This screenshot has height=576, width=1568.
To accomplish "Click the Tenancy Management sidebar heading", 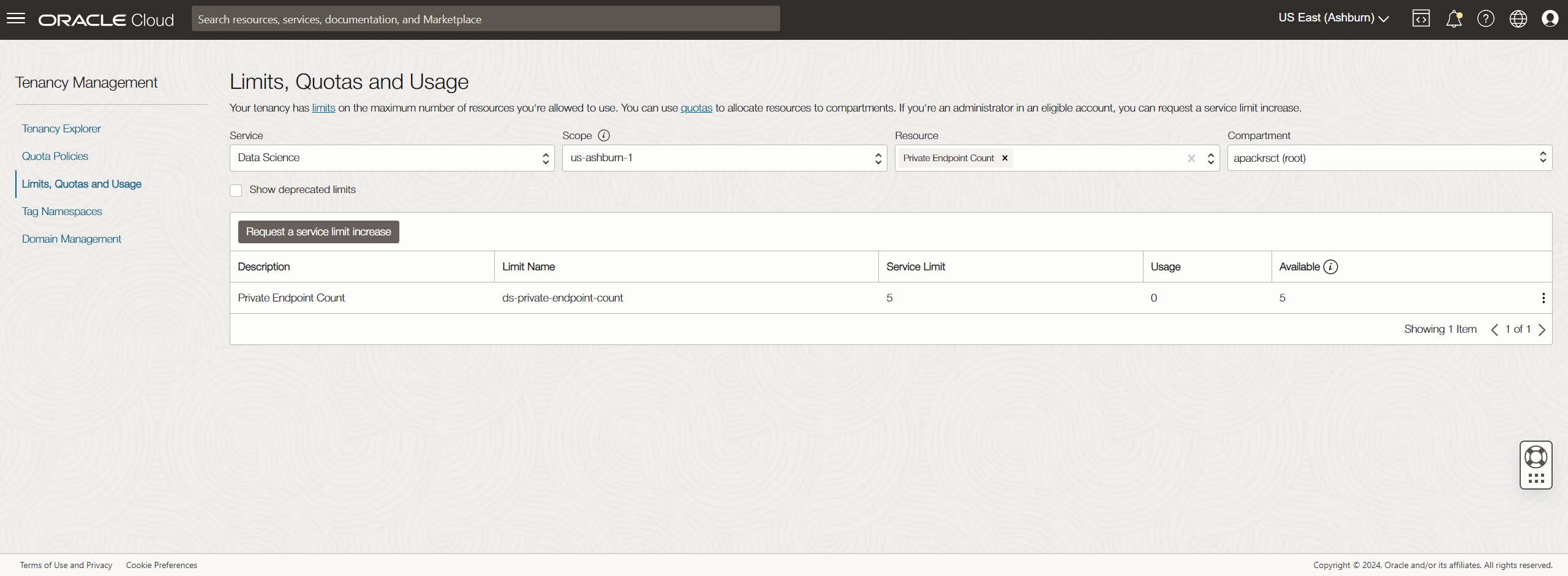I will coord(86,83).
